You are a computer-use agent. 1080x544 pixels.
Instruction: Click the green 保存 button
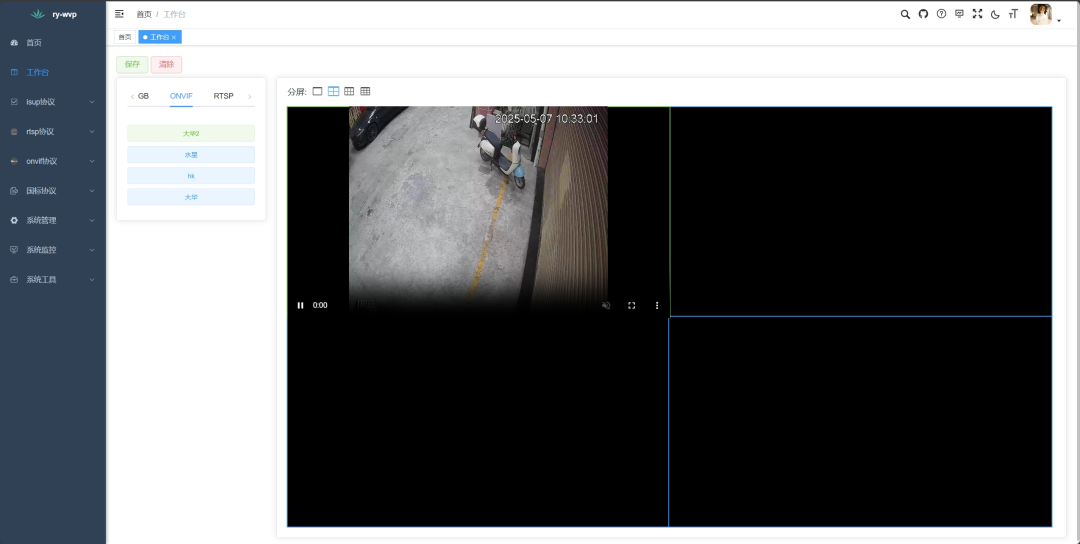tap(132, 64)
